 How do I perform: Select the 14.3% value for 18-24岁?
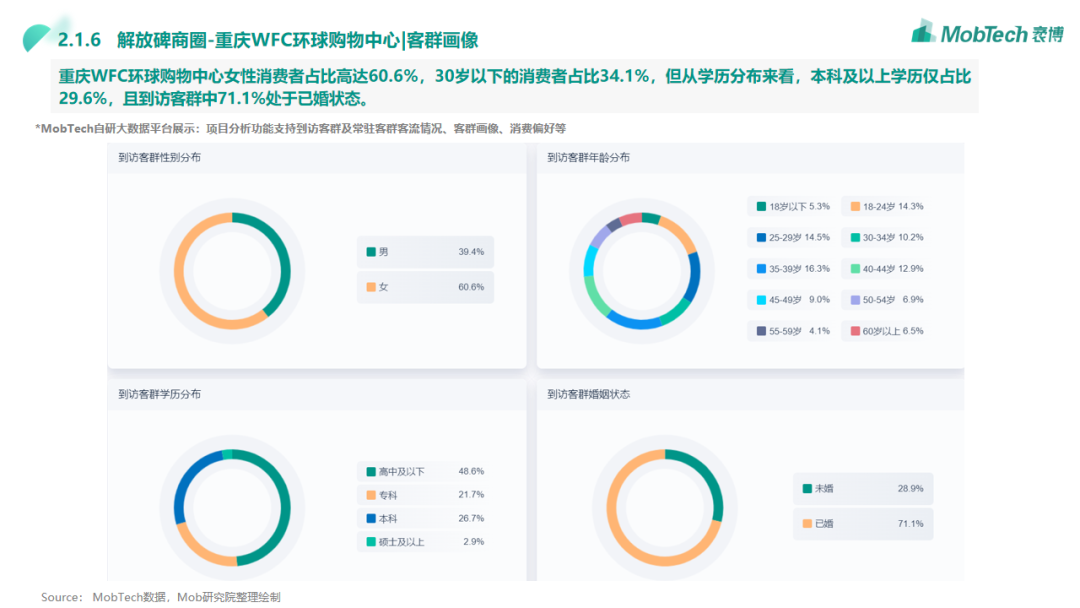pyautogui.click(x=911, y=207)
